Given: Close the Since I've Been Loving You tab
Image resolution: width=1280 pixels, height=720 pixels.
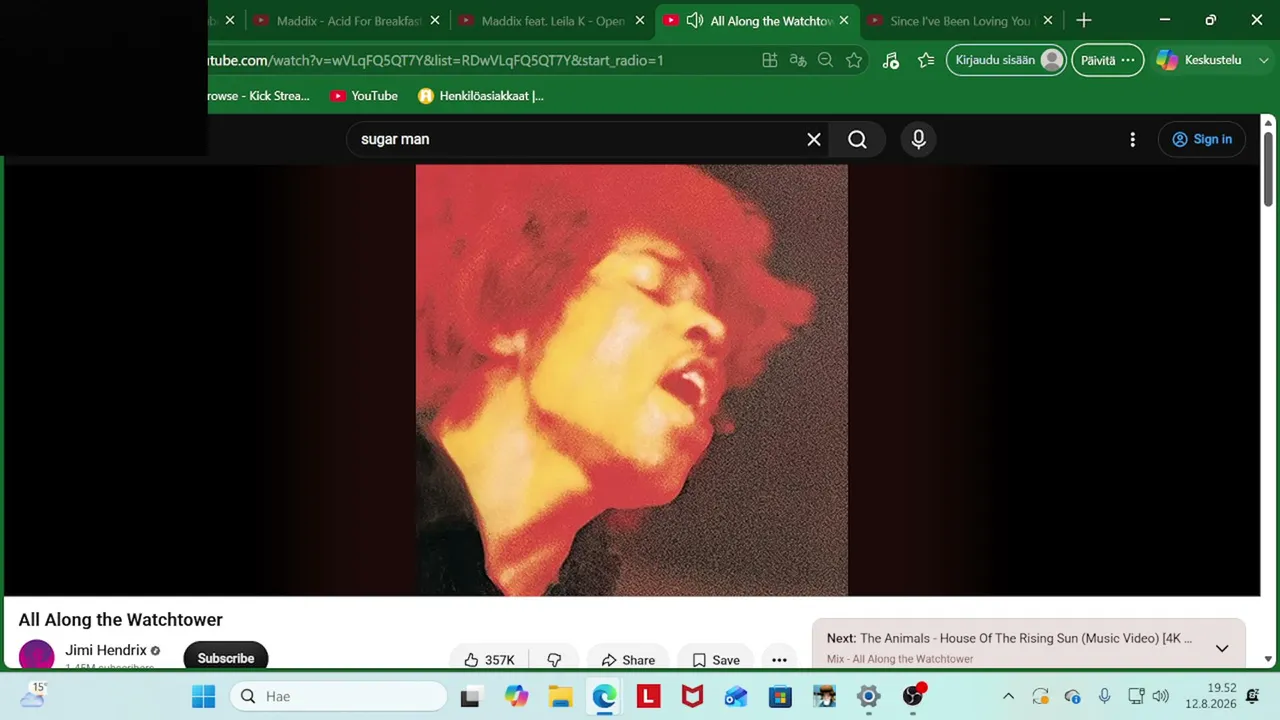Looking at the screenshot, I should point(1048,20).
